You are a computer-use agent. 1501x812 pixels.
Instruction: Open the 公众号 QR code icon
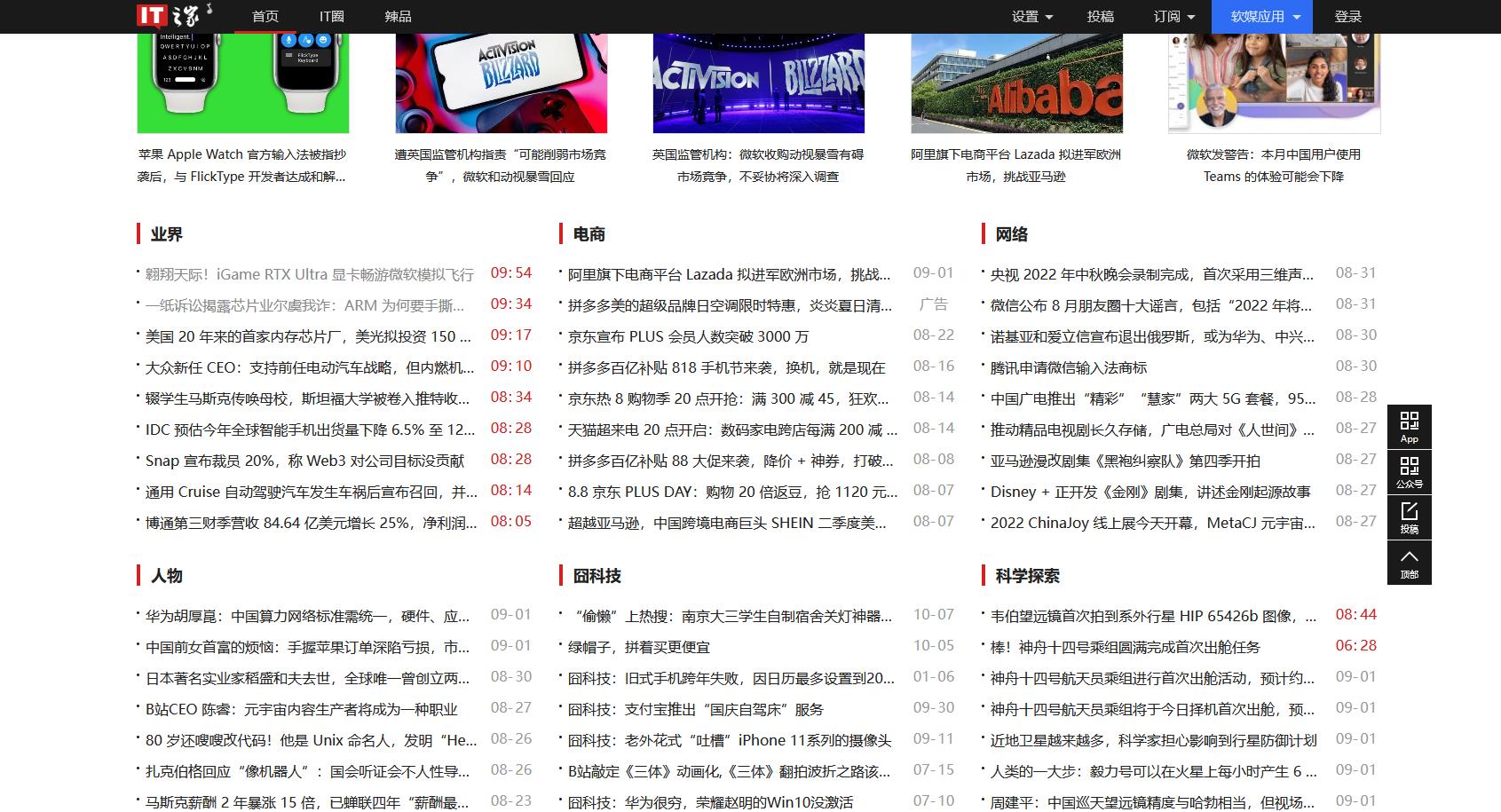[x=1410, y=472]
